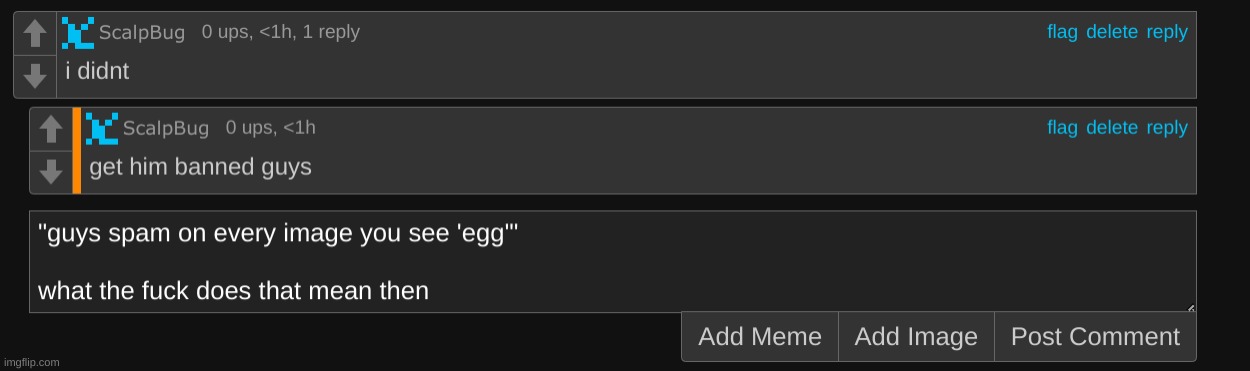Reply to "get him banned guys" comment
Screen dimensions: 1250x371
(1167, 128)
